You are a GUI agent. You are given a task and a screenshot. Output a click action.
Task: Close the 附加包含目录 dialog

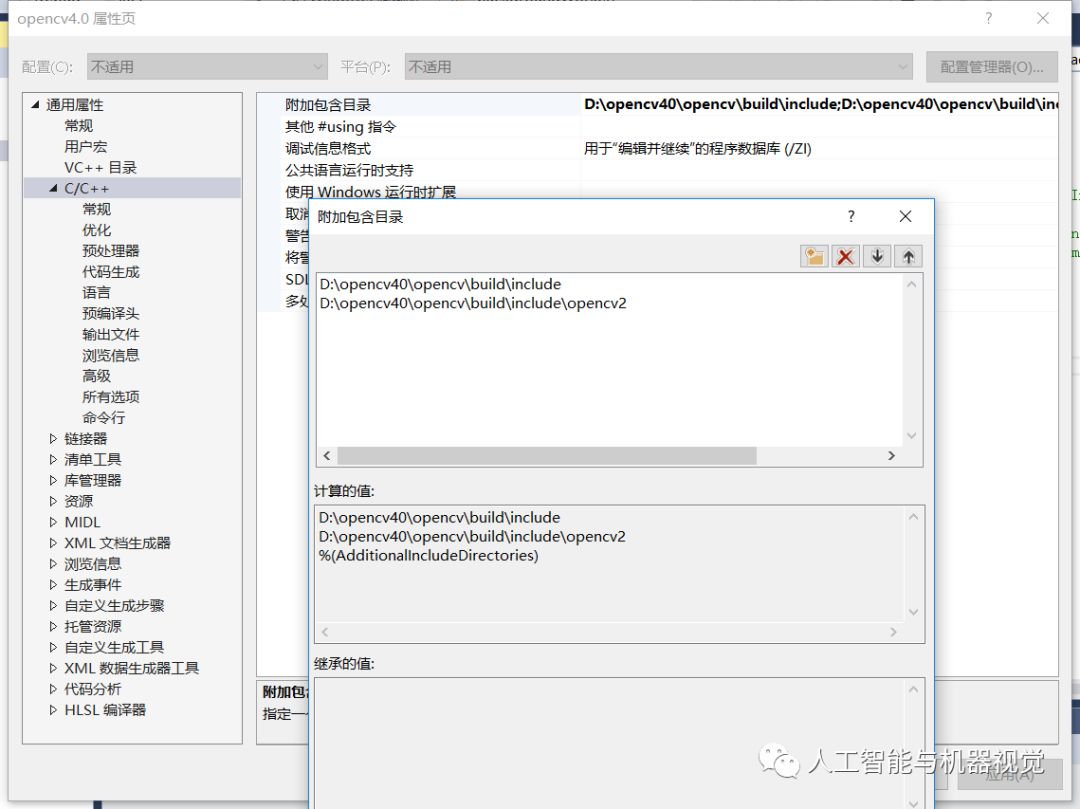tap(905, 217)
